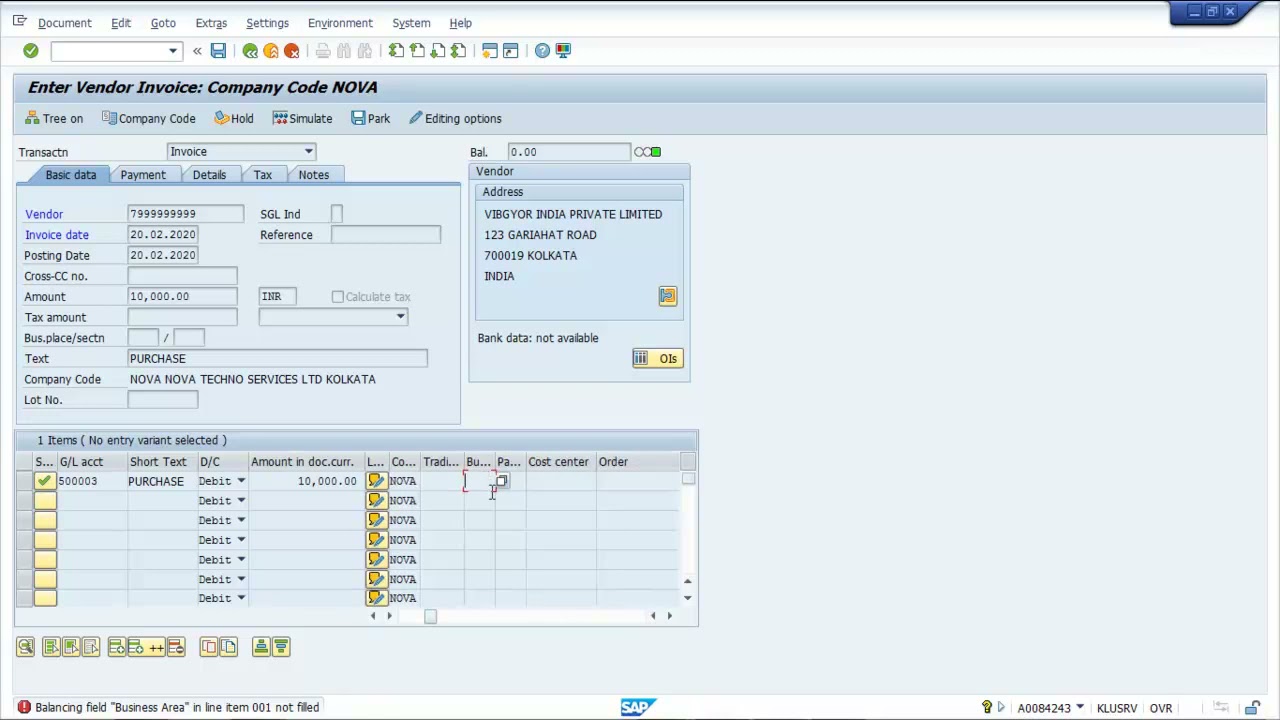The width and height of the screenshot is (1280, 720).
Task: Click the status bar yellow question mark icon
Action: pos(986,708)
